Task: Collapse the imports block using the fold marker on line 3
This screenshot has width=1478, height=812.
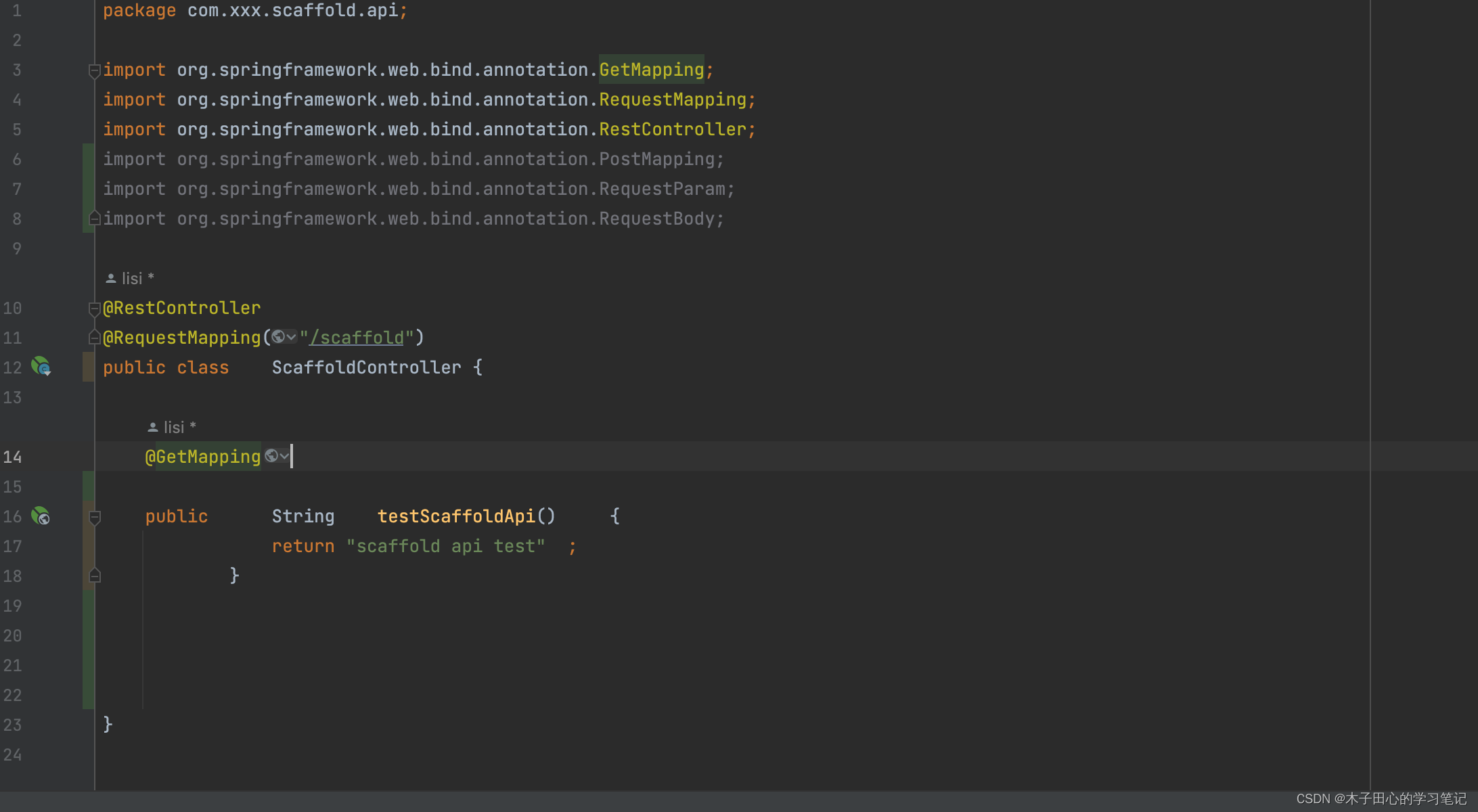Action: (x=95, y=70)
